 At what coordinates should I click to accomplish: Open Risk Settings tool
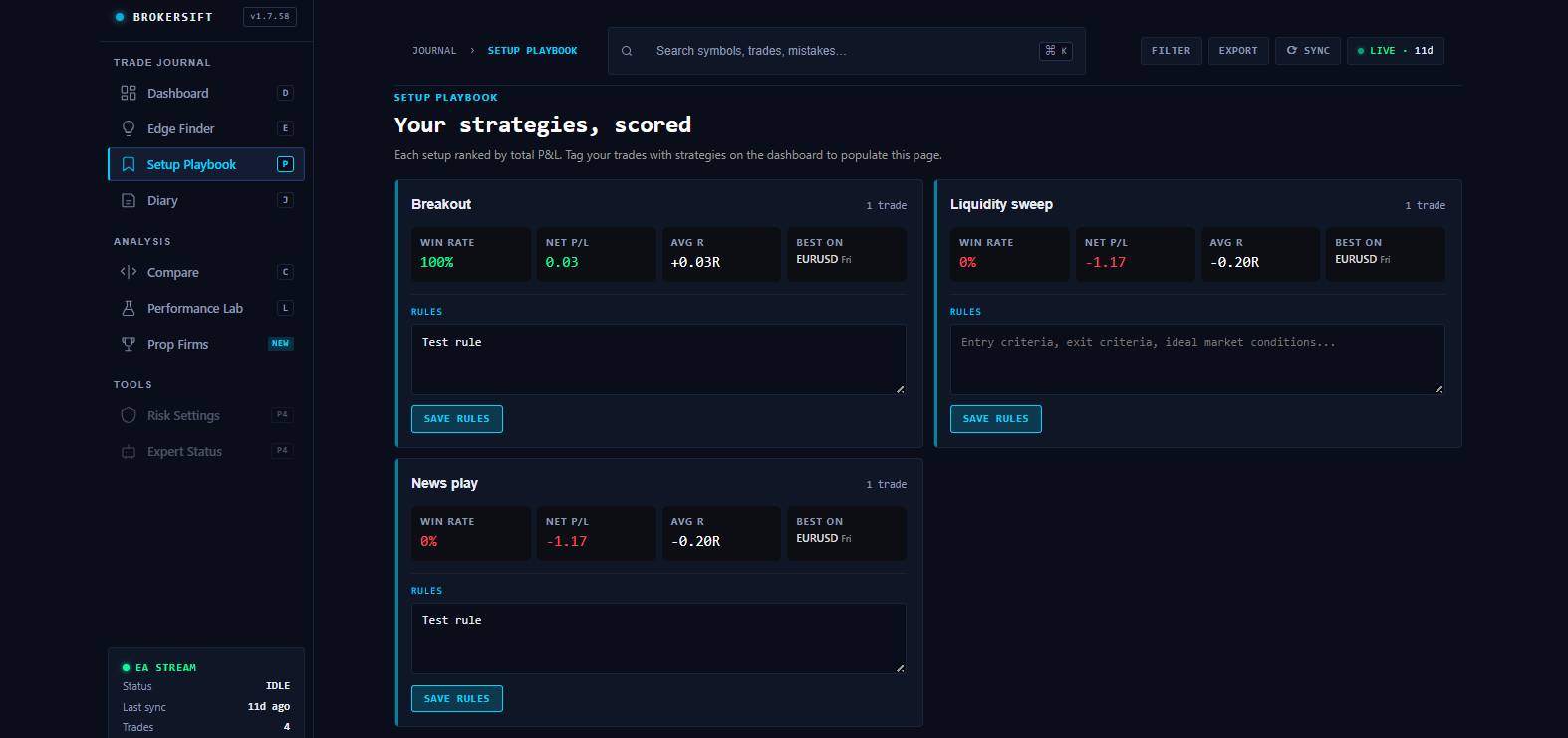[x=206, y=415]
